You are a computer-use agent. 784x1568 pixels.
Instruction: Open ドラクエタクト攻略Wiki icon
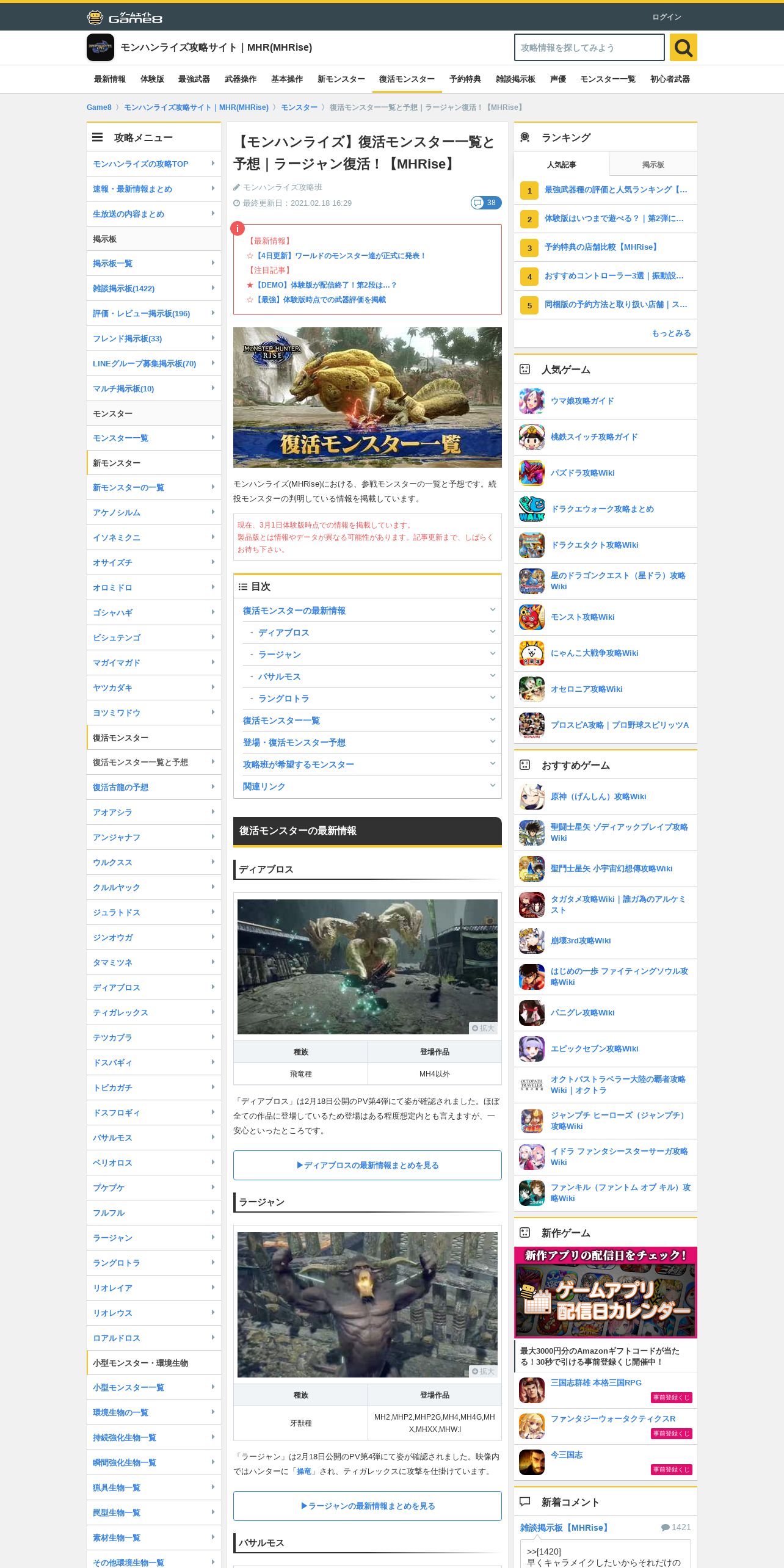click(x=531, y=545)
